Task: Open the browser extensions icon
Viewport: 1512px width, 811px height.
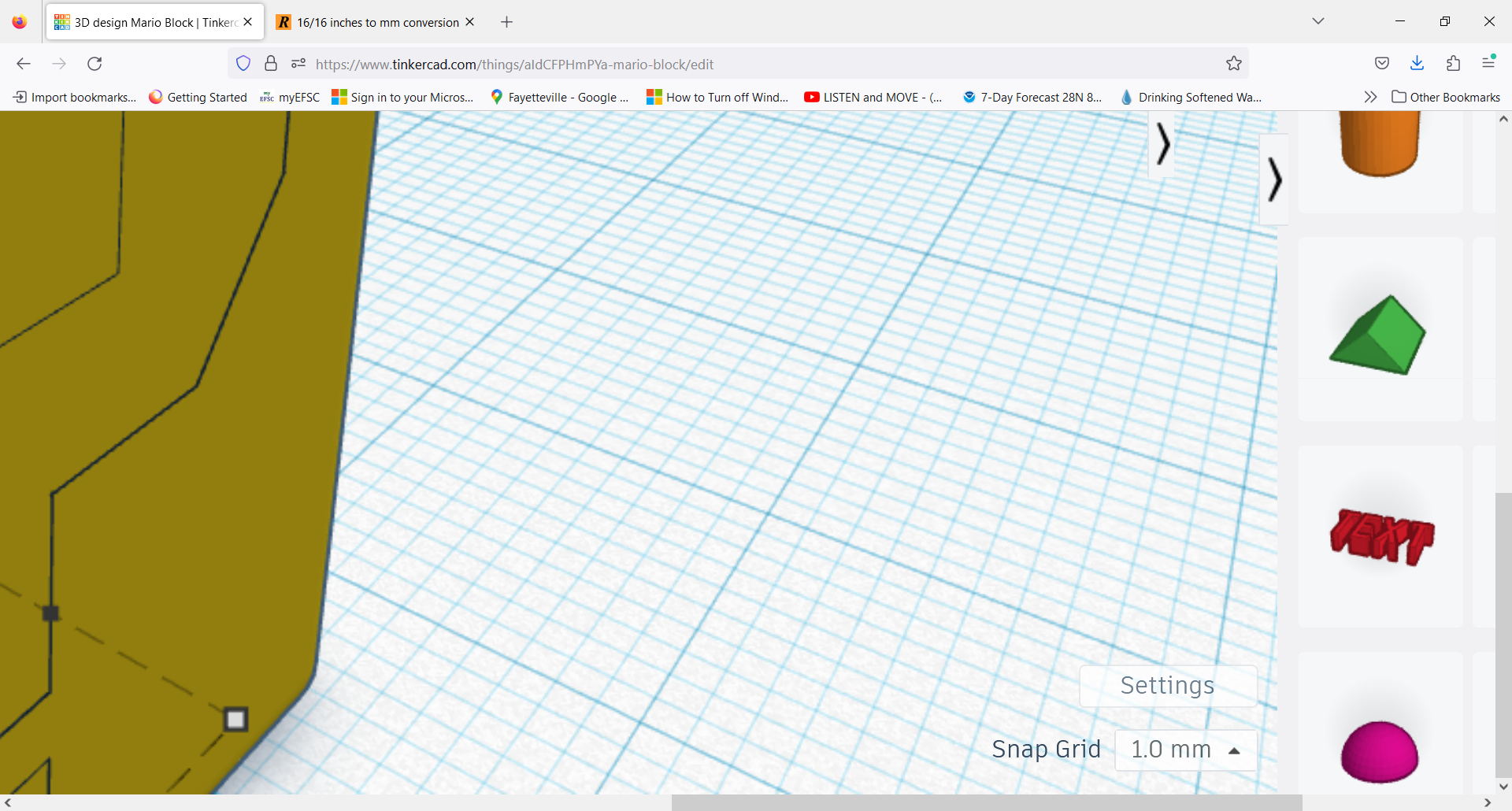Action: (x=1453, y=63)
